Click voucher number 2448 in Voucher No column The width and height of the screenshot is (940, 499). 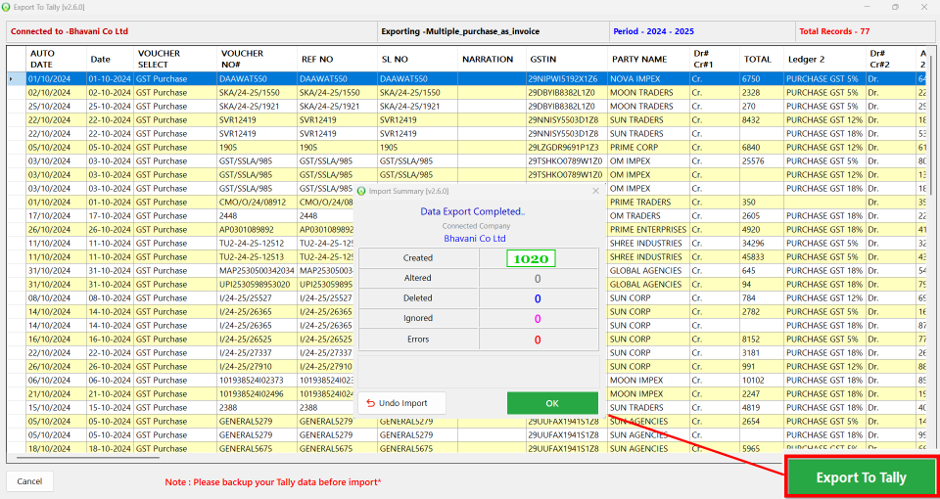coord(257,215)
